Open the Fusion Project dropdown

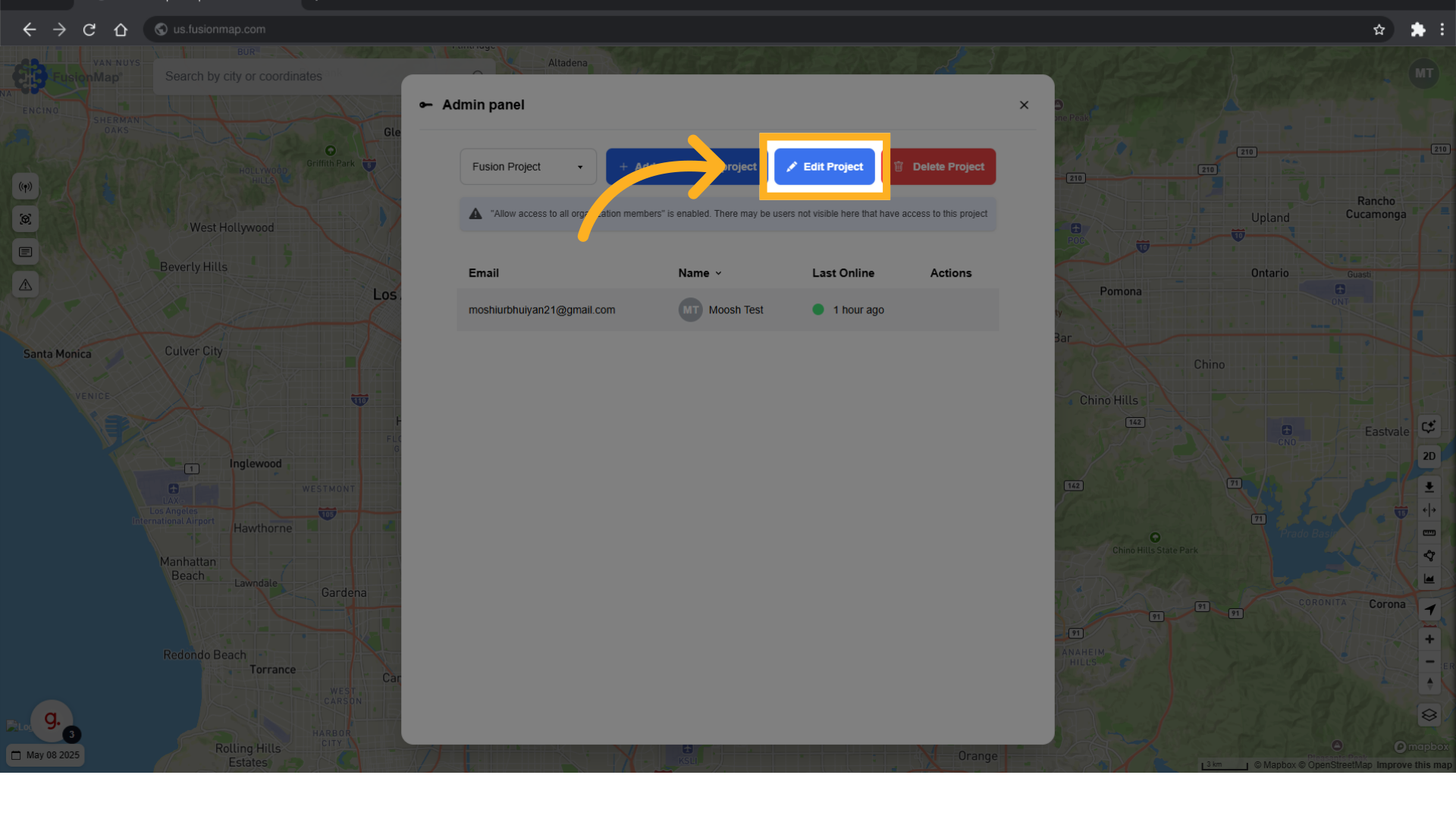click(x=528, y=167)
